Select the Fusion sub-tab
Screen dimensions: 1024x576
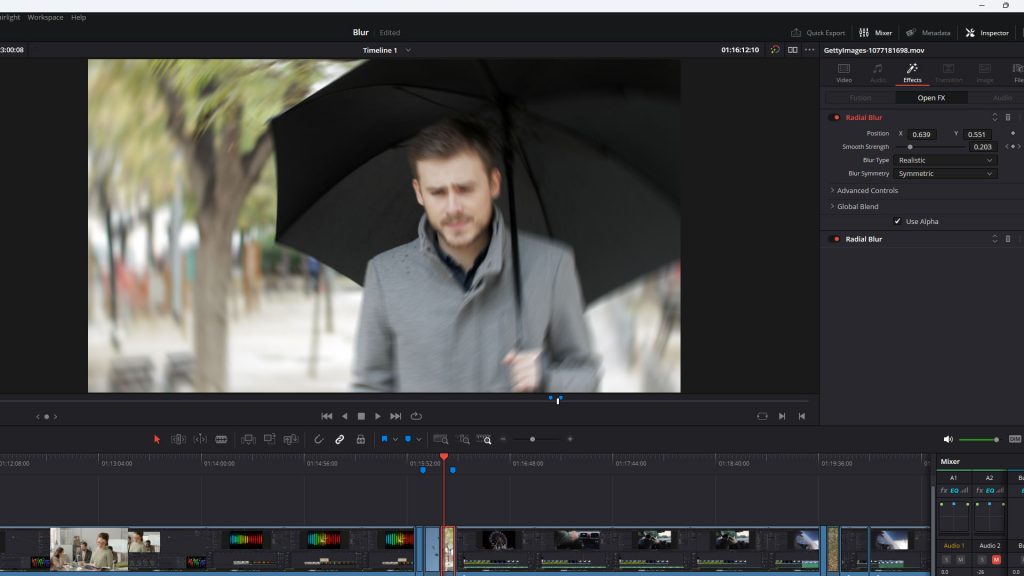(x=860, y=98)
